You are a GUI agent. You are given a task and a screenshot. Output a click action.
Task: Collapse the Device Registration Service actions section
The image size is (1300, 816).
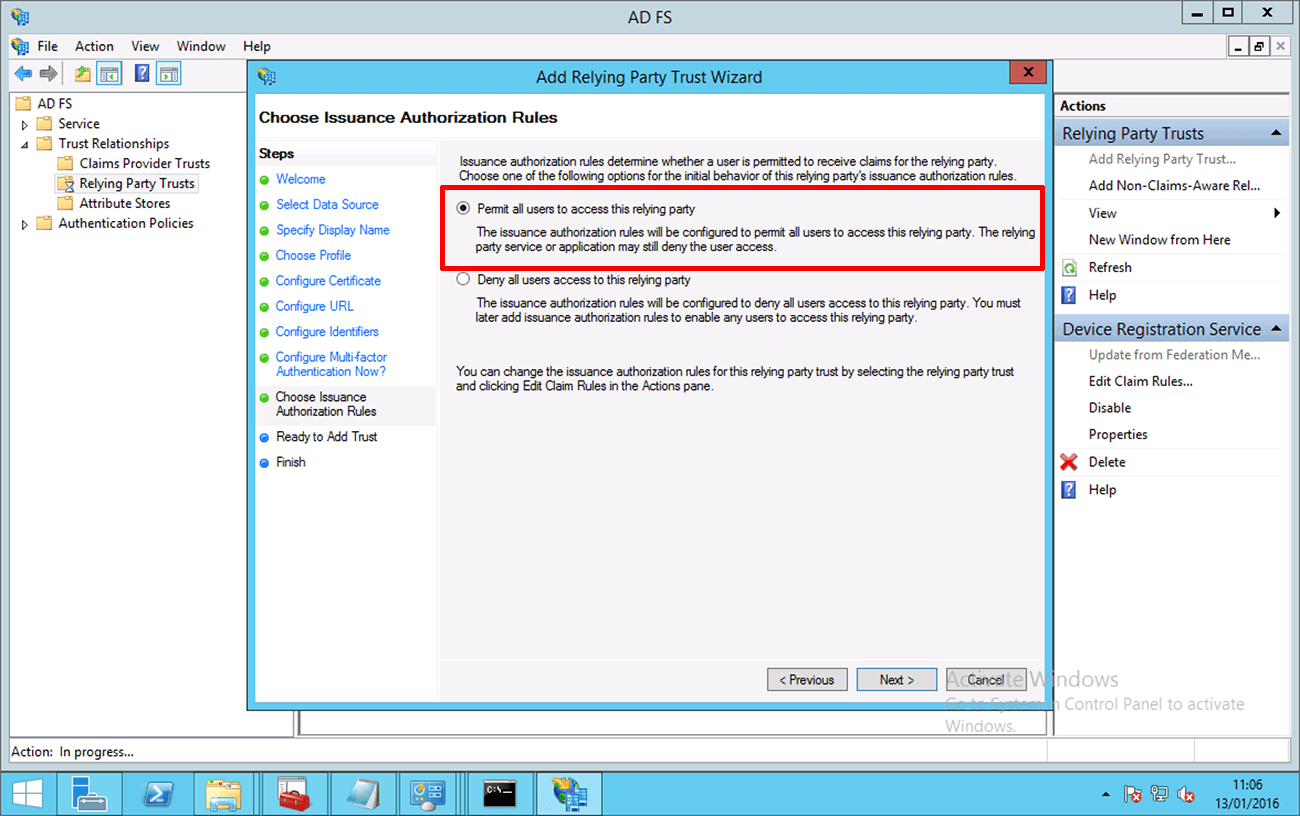tap(1276, 329)
